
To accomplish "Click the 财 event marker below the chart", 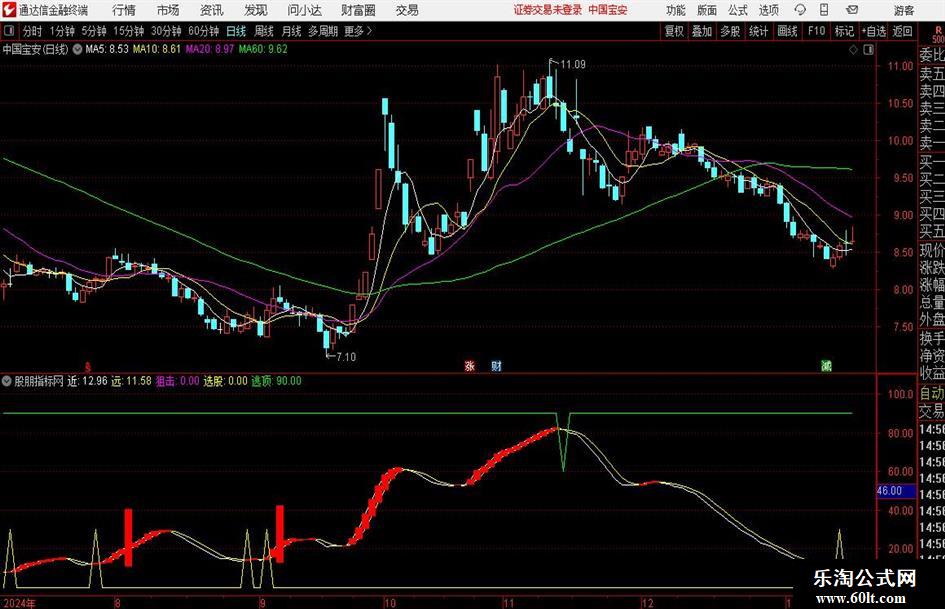I will [x=496, y=365].
